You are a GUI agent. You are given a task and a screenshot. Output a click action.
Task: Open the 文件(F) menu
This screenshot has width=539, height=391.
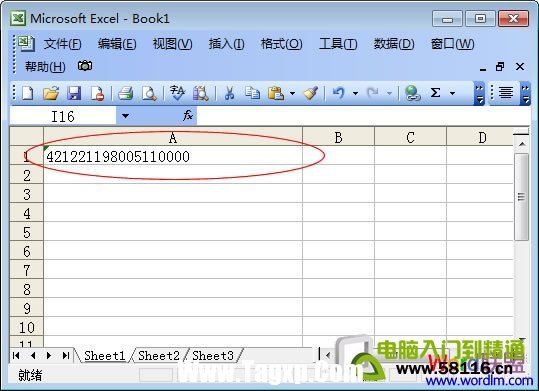[x=63, y=44]
